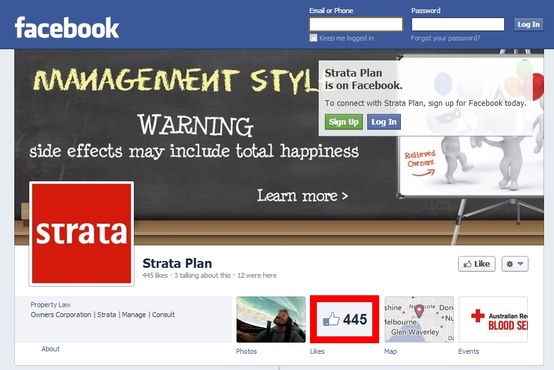Click the facebook logo in header
The width and height of the screenshot is (554, 370).
click(x=67, y=27)
